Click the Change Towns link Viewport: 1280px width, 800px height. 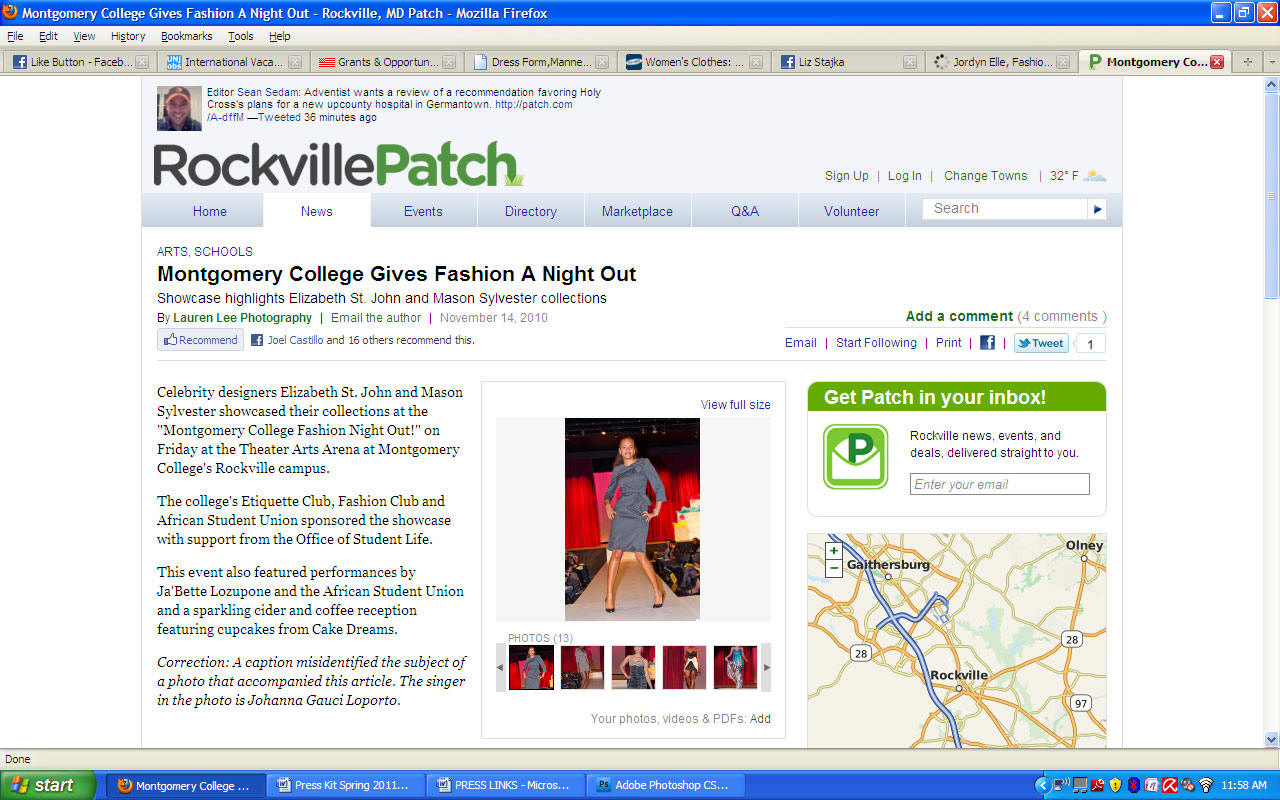tap(986, 176)
